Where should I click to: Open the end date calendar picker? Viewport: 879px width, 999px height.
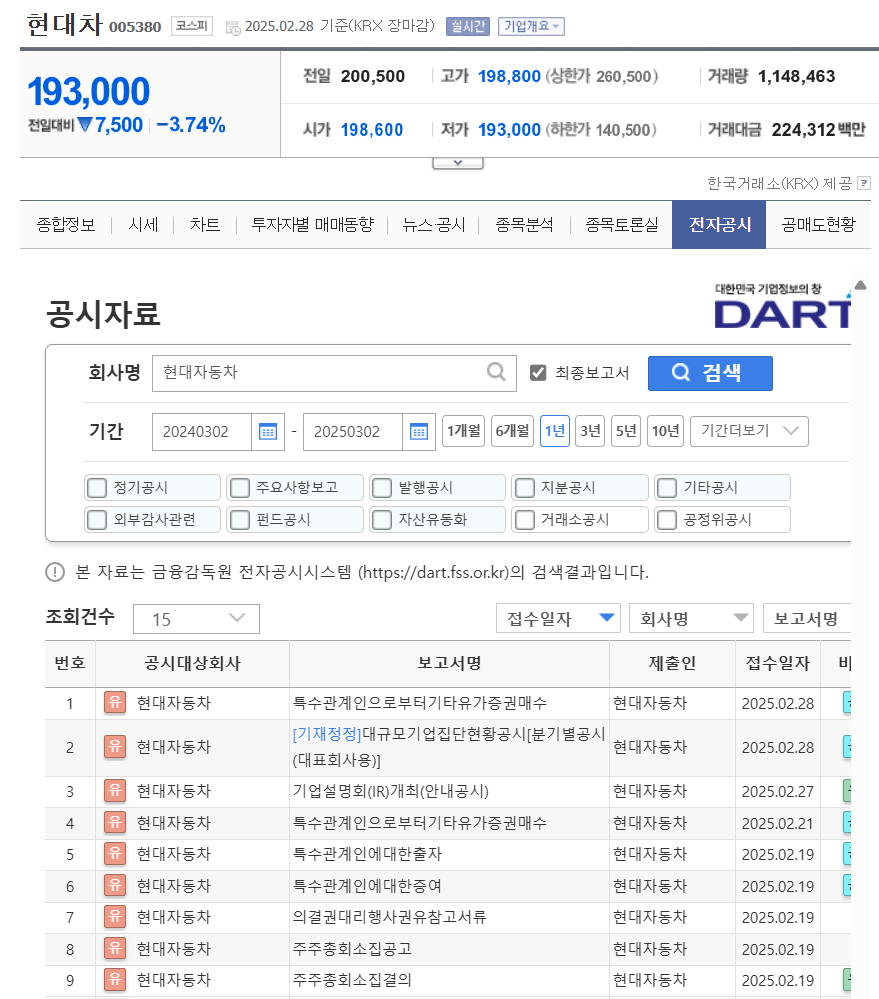[419, 432]
